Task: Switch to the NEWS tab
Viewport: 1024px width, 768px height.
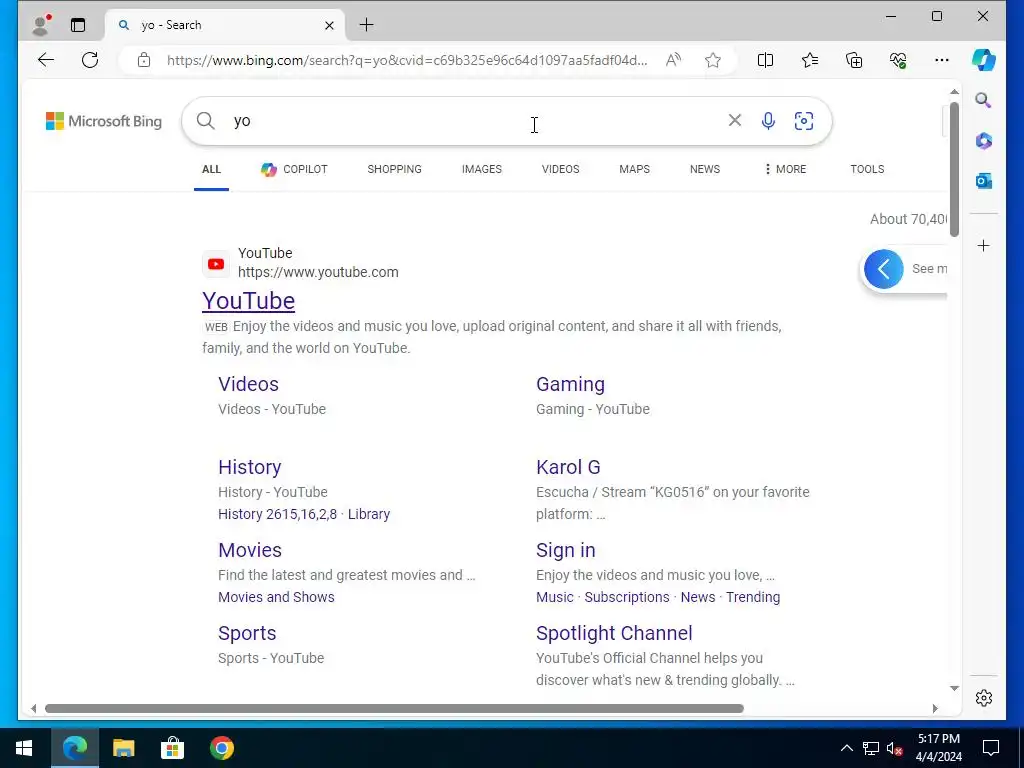Action: click(x=705, y=169)
